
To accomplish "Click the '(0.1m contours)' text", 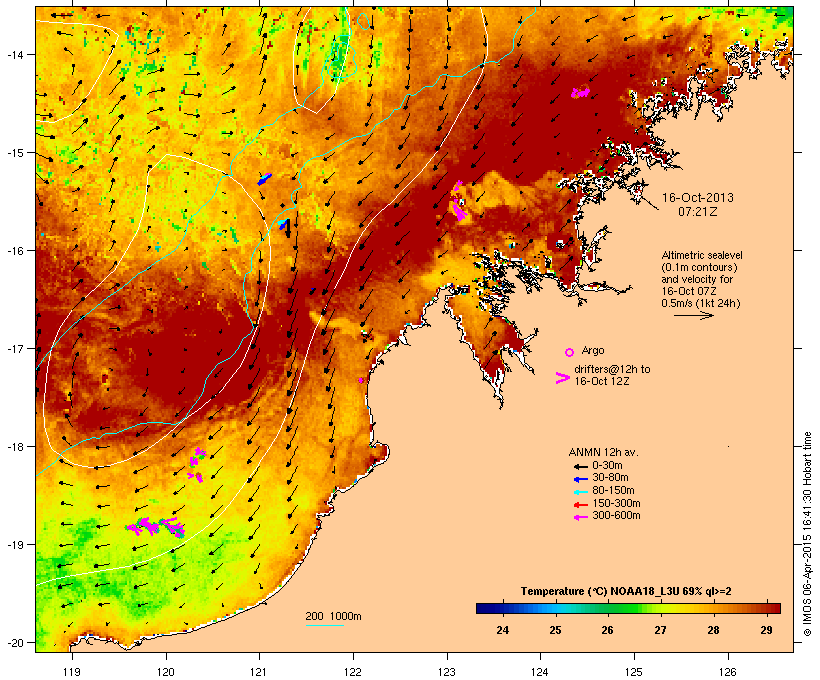I will click(x=699, y=267).
